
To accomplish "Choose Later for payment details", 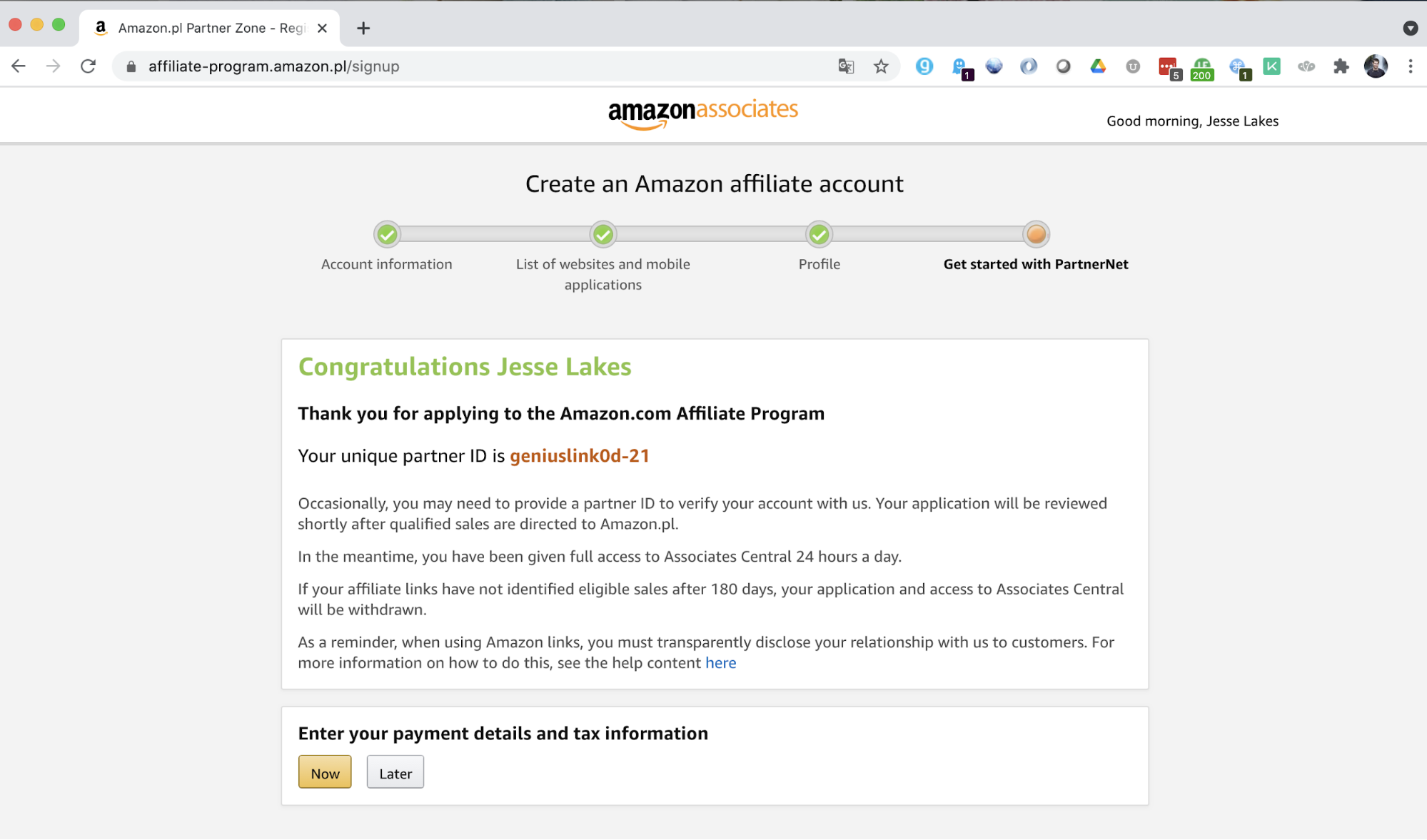I will coord(395,772).
